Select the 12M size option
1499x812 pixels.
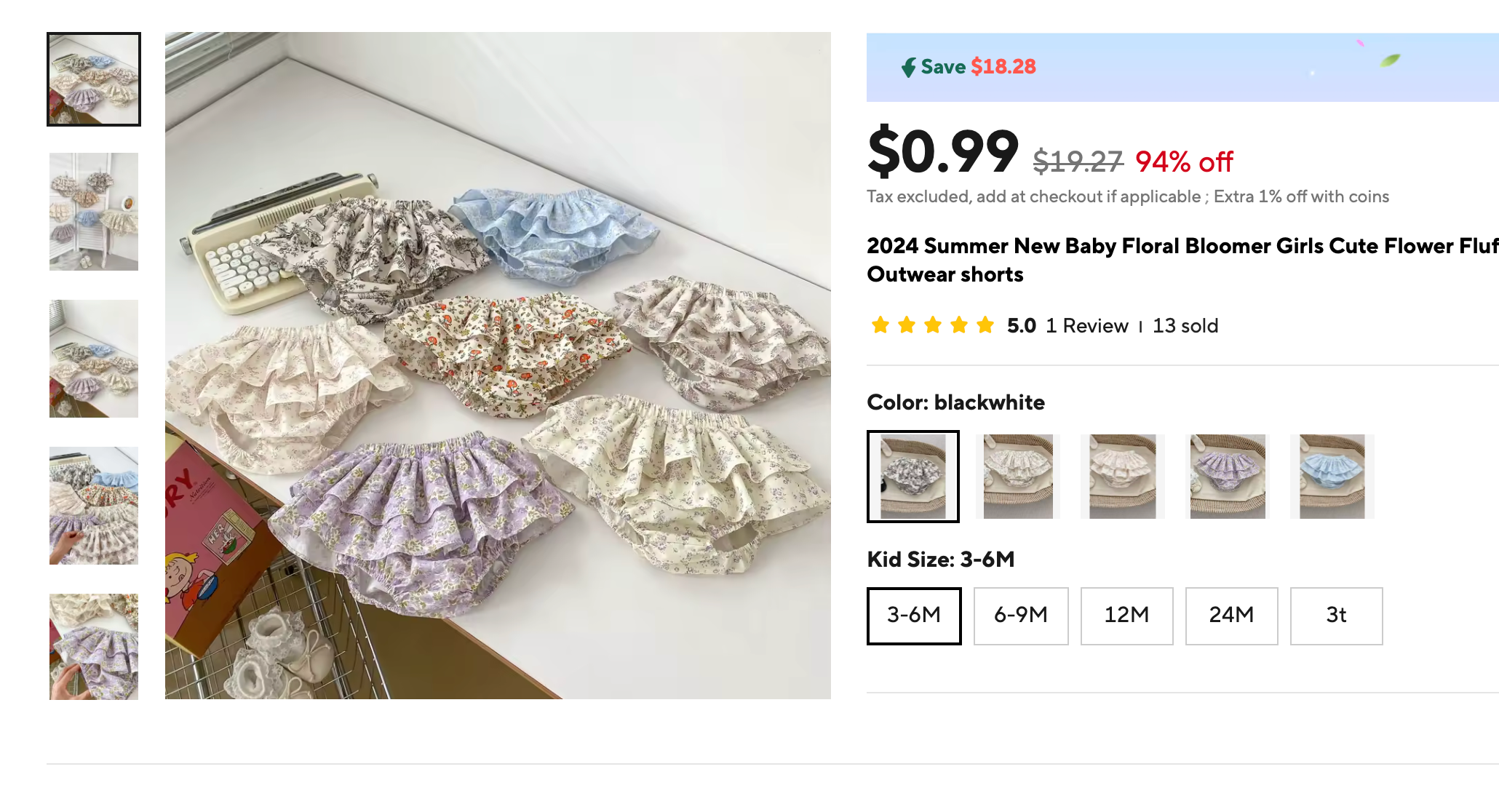click(x=1126, y=616)
